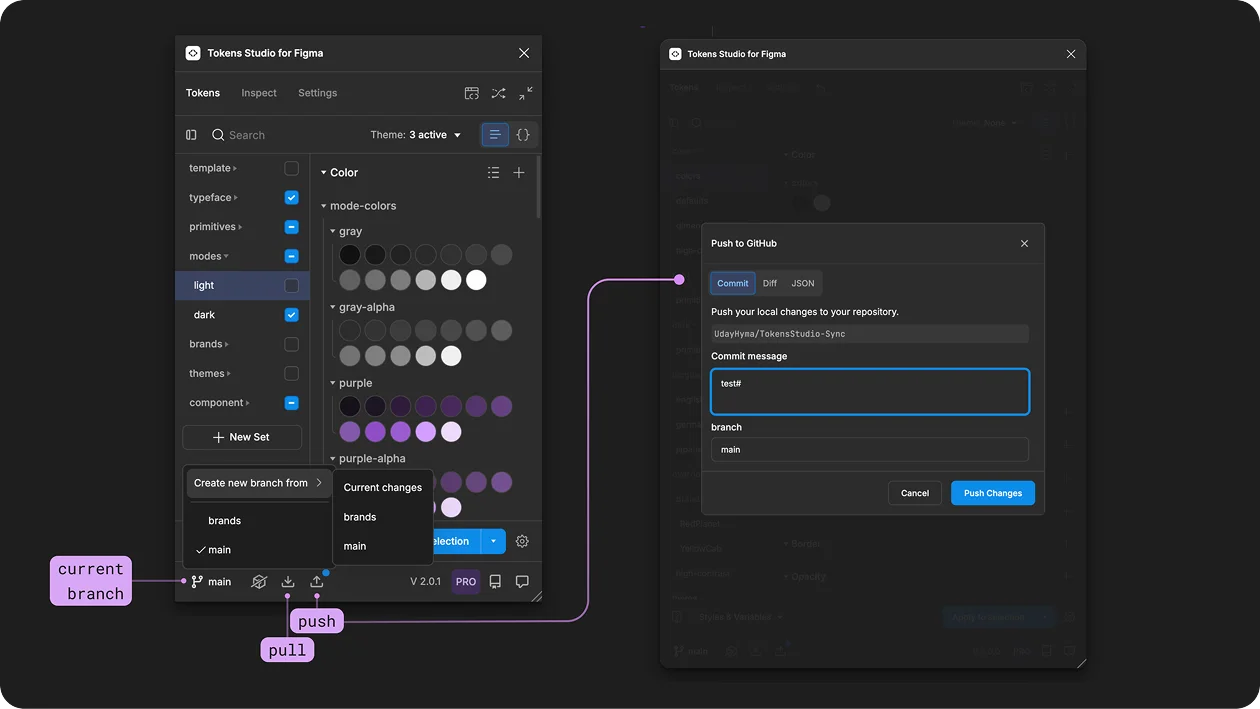Image resolution: width=1260 pixels, height=709 pixels.
Task: Switch to the Settings tab
Action: 318,93
